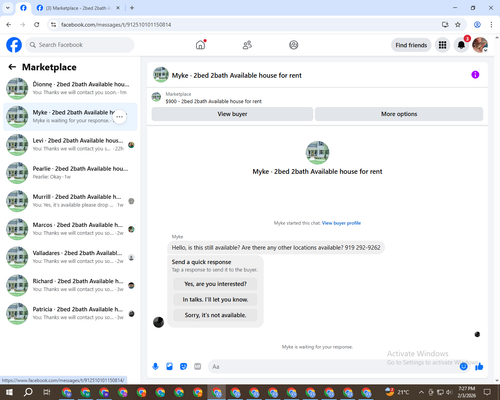The image size is (500, 400).
Task: Switch to the Marketplace 2bed 2bath tab
Action: click(78, 8)
